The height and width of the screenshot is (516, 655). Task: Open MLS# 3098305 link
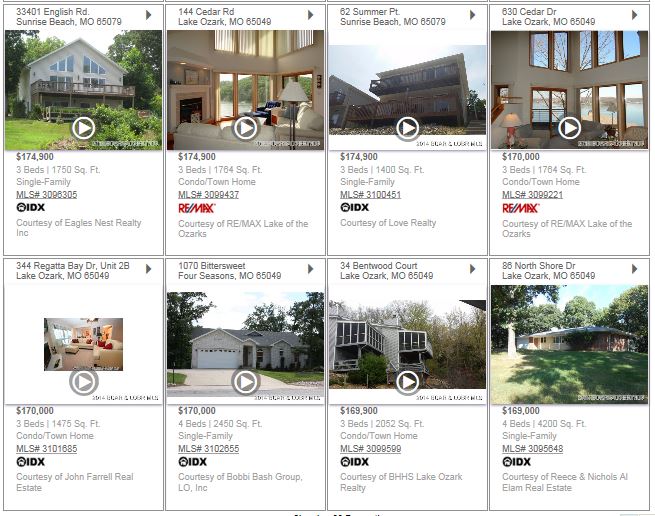click(x=47, y=195)
